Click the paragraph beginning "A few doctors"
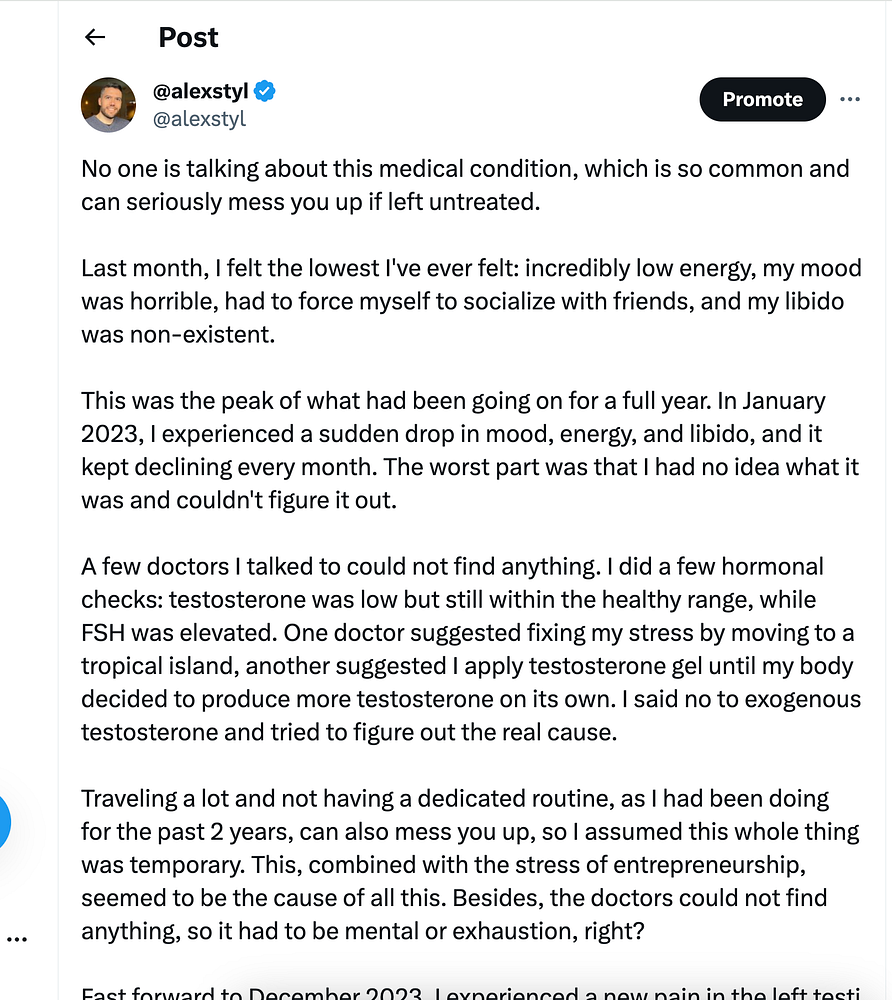The width and height of the screenshot is (892, 1000). (468, 649)
